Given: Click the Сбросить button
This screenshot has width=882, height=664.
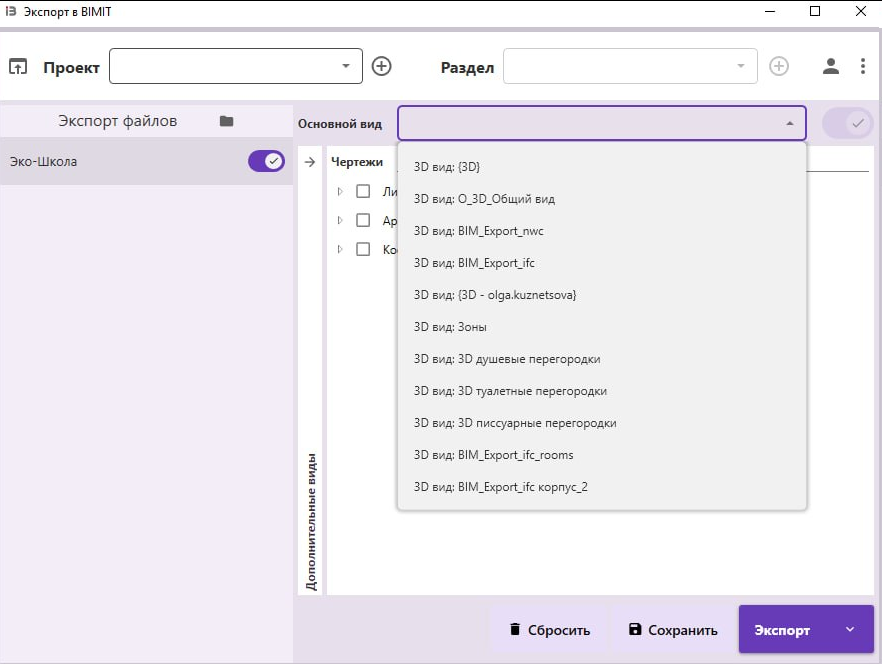Looking at the screenshot, I should (550, 630).
